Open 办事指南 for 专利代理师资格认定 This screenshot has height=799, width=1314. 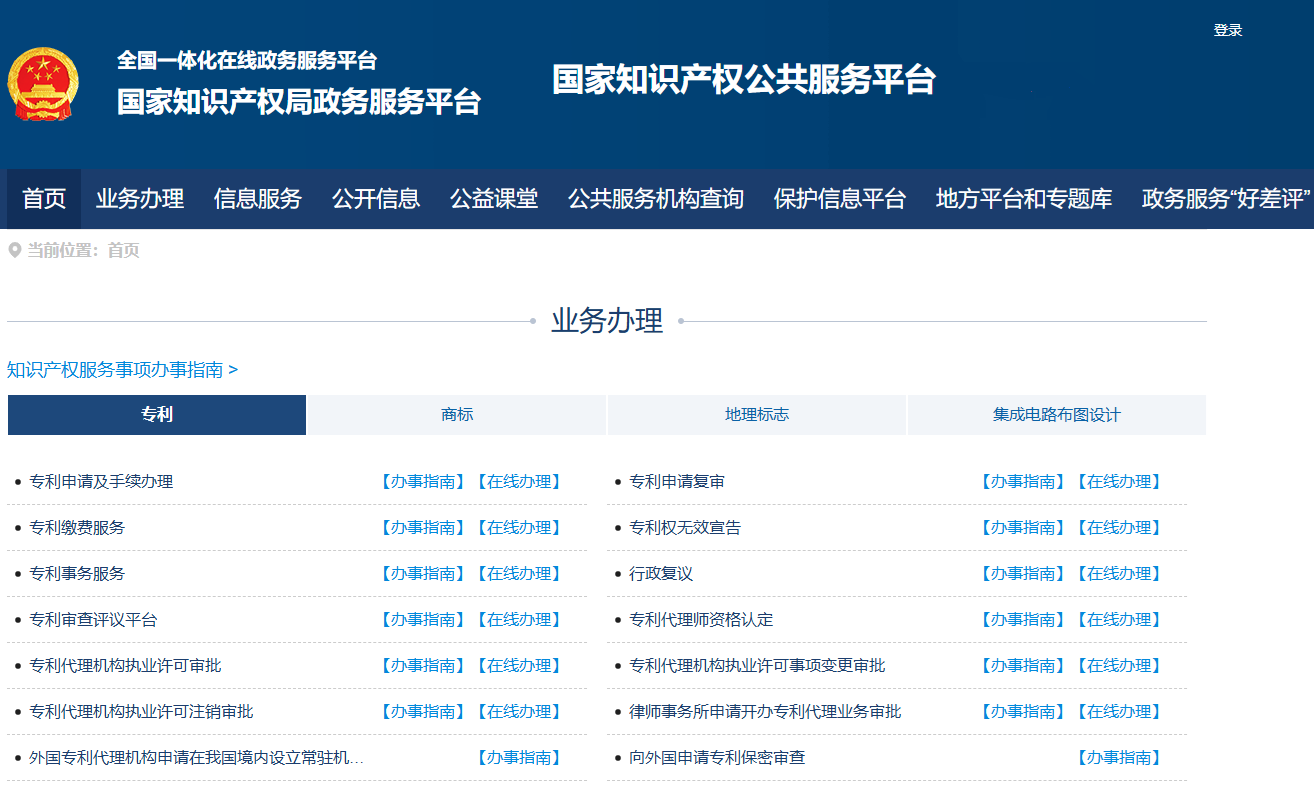click(x=1022, y=620)
